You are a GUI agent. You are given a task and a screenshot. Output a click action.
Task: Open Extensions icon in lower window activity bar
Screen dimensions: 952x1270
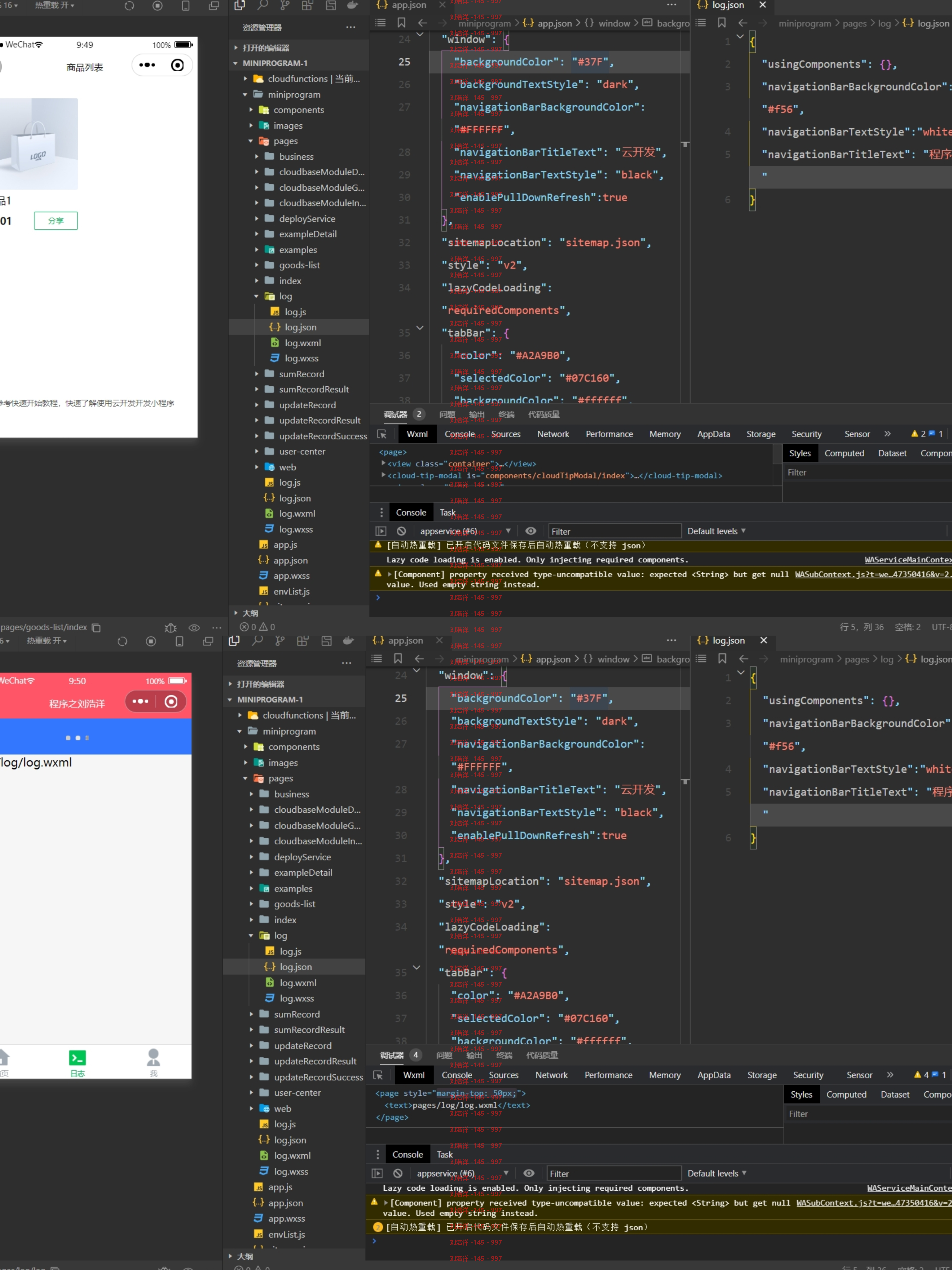[302, 641]
